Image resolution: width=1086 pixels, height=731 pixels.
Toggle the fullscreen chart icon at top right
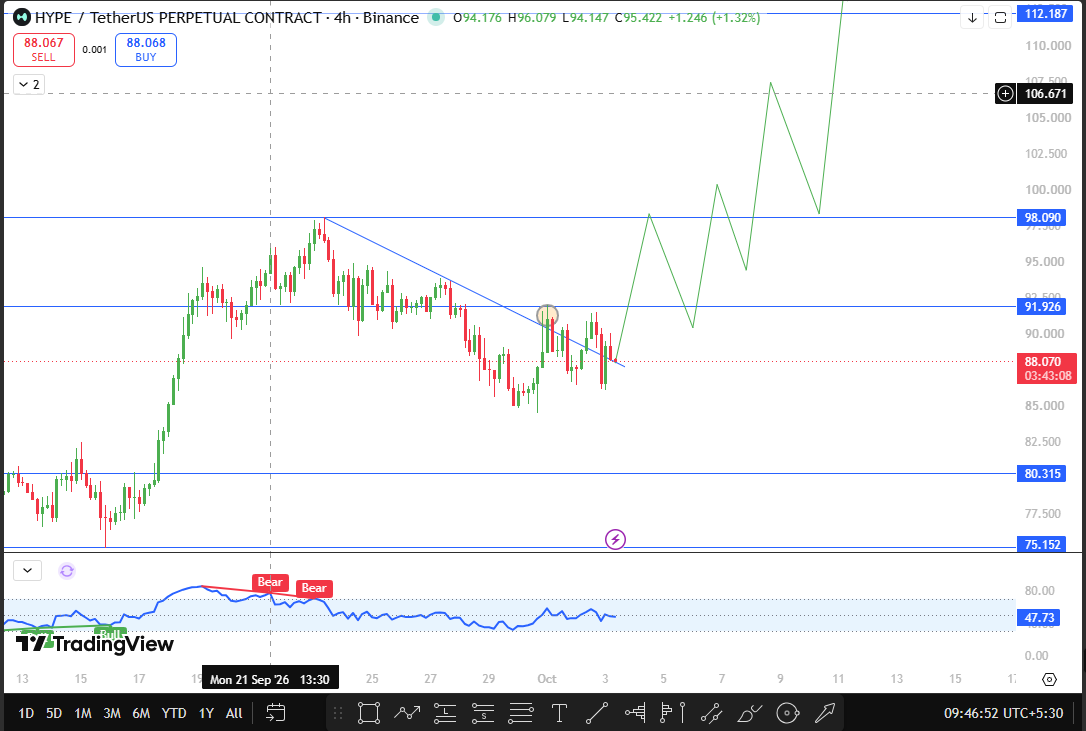1000,18
